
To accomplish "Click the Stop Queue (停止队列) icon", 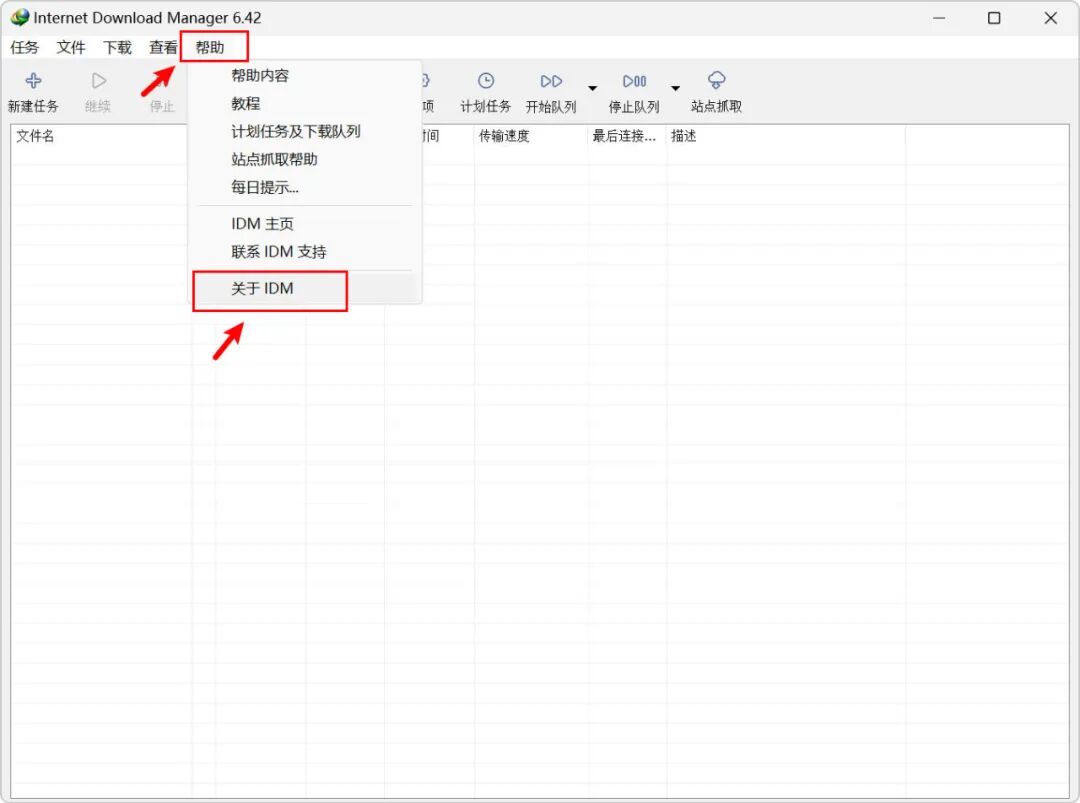I will click(634, 81).
